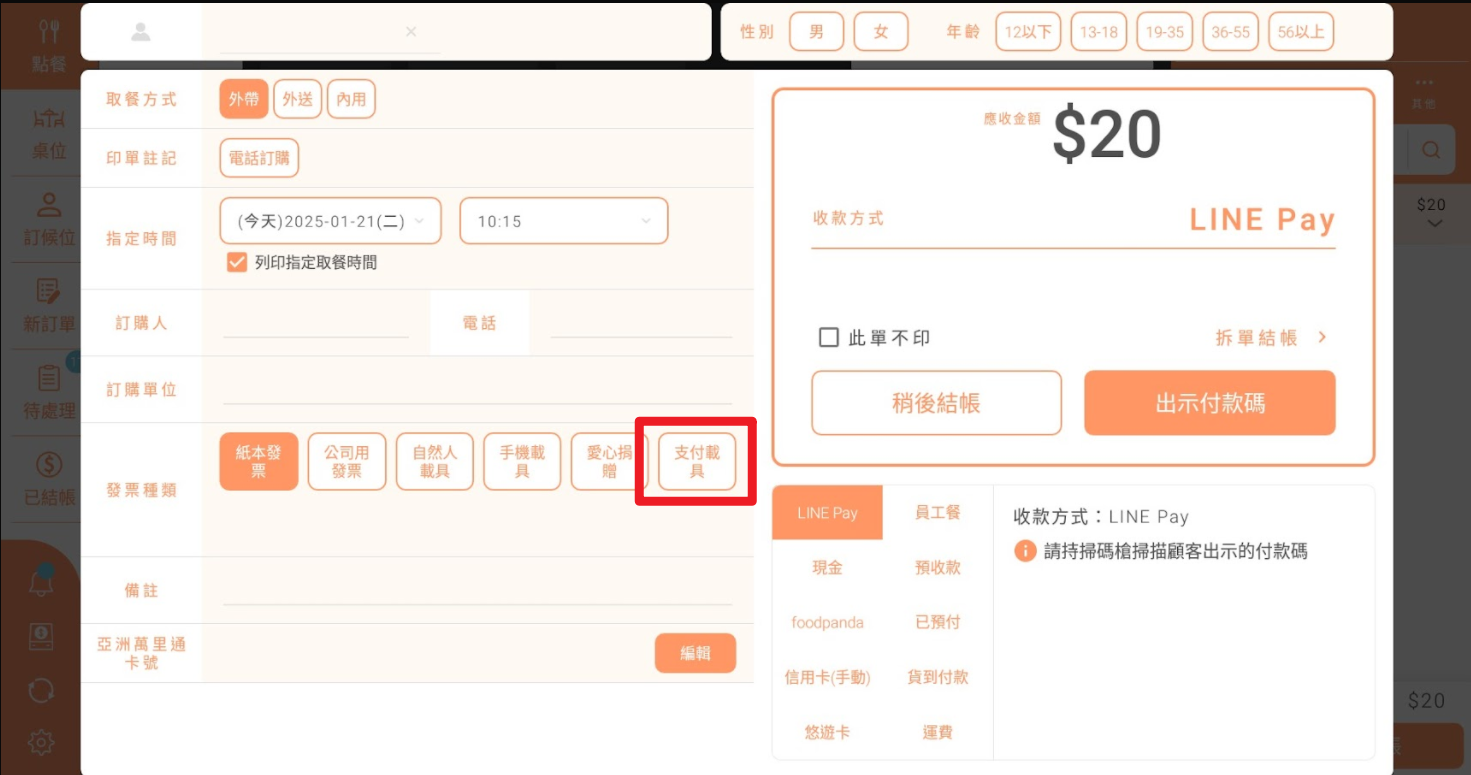
Task: Open the 新訂單 new order icon
Action: pyautogui.click(x=48, y=292)
